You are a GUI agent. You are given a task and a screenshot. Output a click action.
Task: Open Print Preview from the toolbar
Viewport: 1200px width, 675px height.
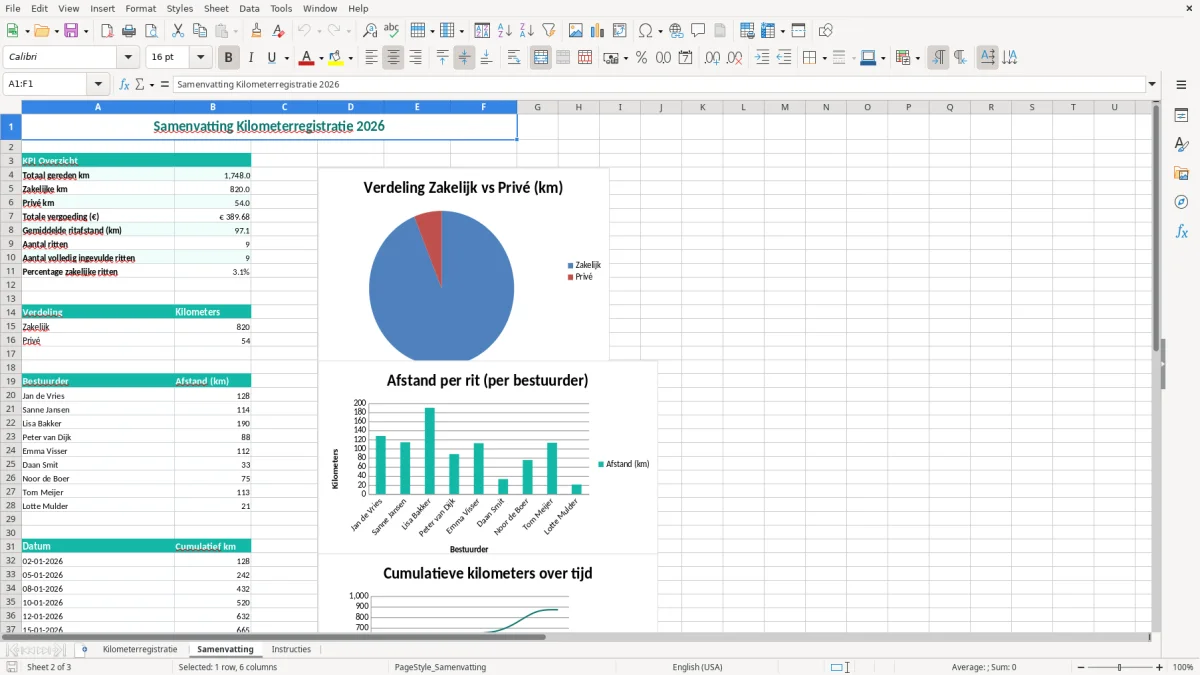click(151, 31)
